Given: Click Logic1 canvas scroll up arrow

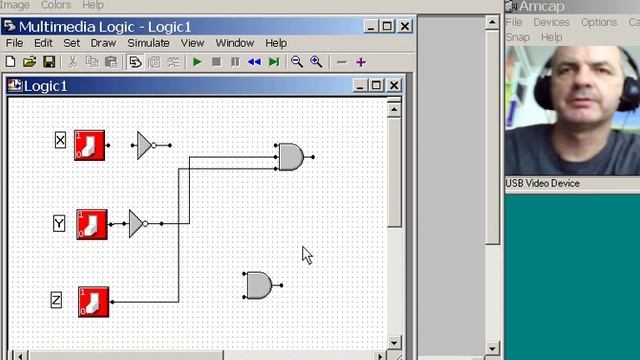Looking at the screenshot, I should pyautogui.click(x=394, y=109).
